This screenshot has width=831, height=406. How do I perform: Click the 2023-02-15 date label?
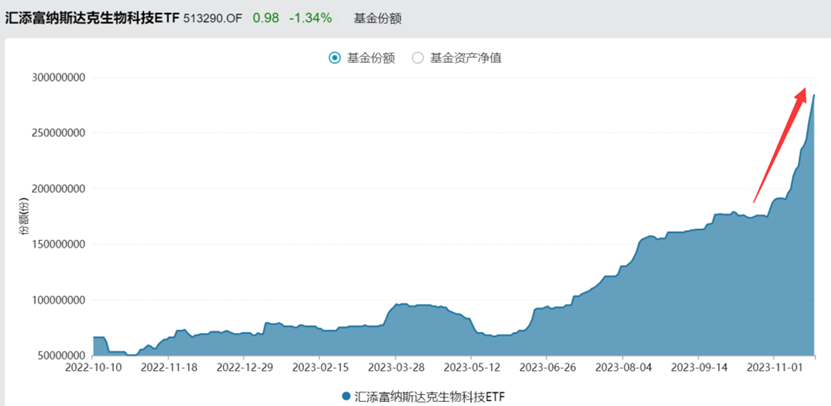[x=319, y=367]
